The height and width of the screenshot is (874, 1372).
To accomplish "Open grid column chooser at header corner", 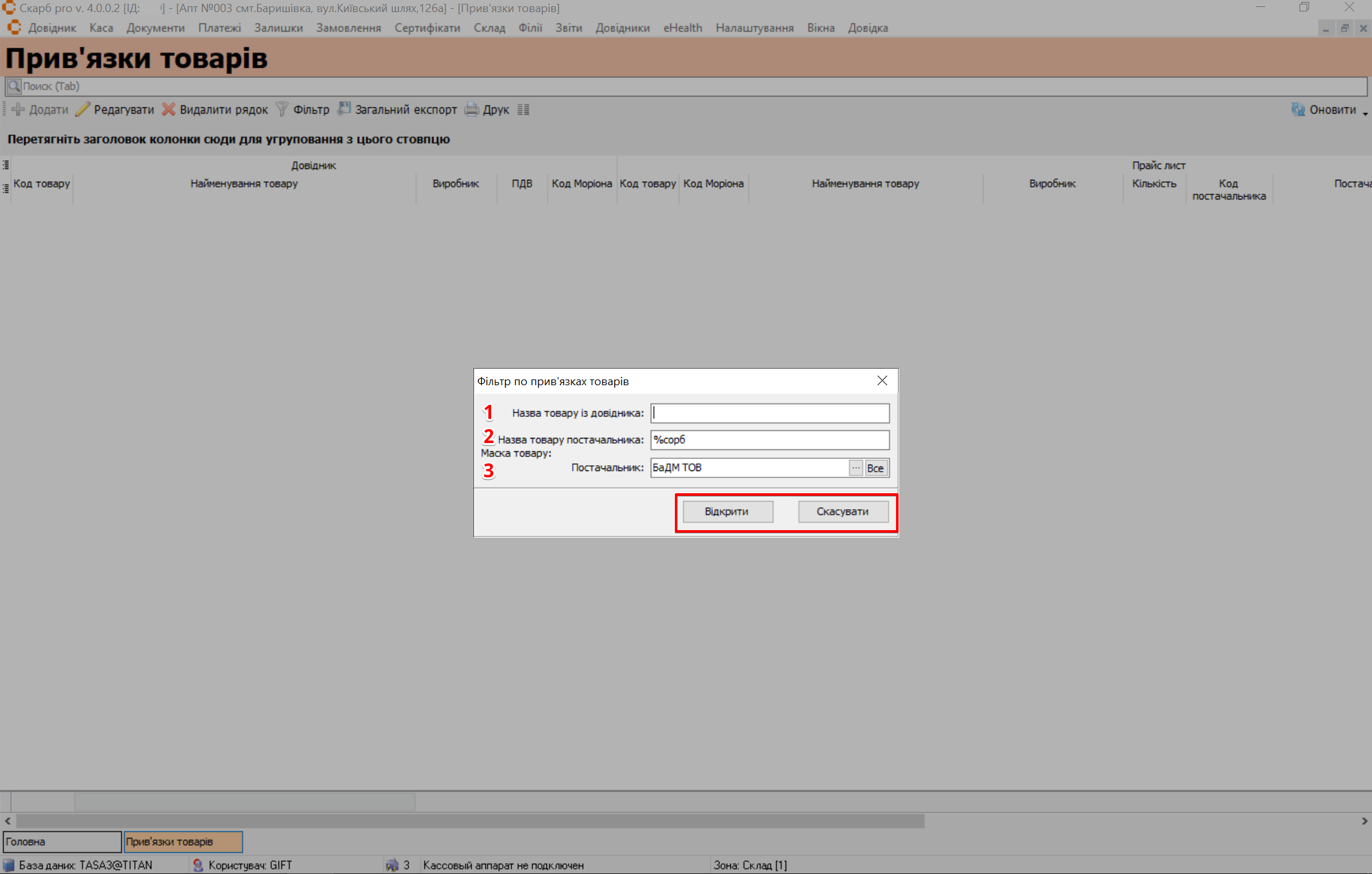I will click(6, 165).
